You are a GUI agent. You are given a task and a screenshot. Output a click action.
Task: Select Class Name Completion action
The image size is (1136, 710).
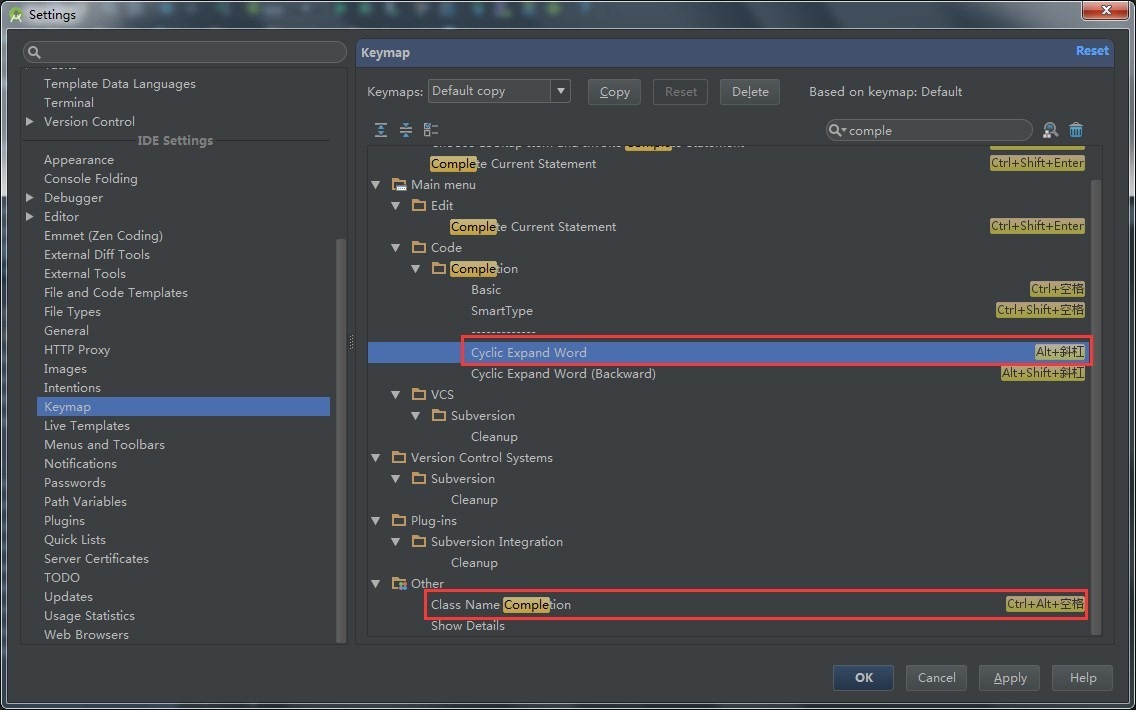(x=500, y=605)
